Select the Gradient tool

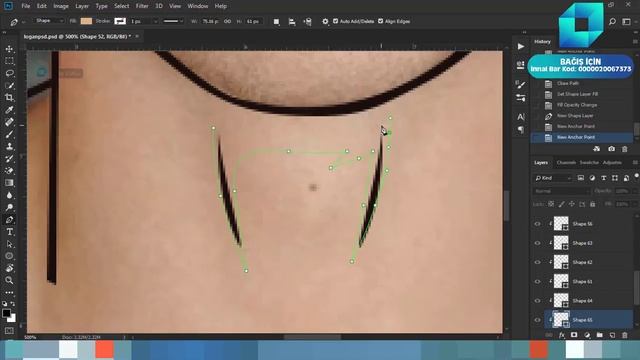pyautogui.click(x=9, y=183)
